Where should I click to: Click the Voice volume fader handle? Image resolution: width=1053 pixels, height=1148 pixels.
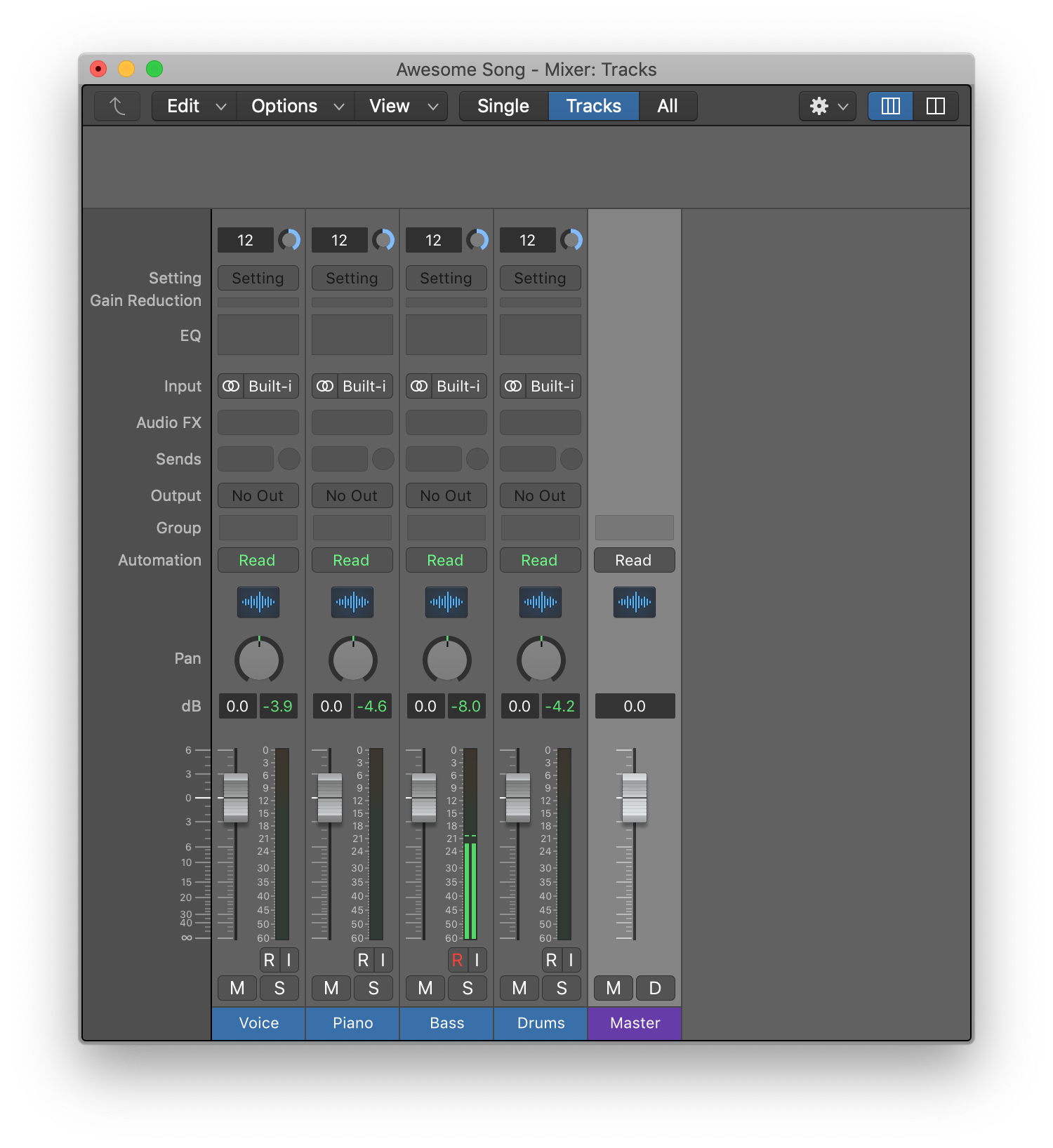[236, 798]
